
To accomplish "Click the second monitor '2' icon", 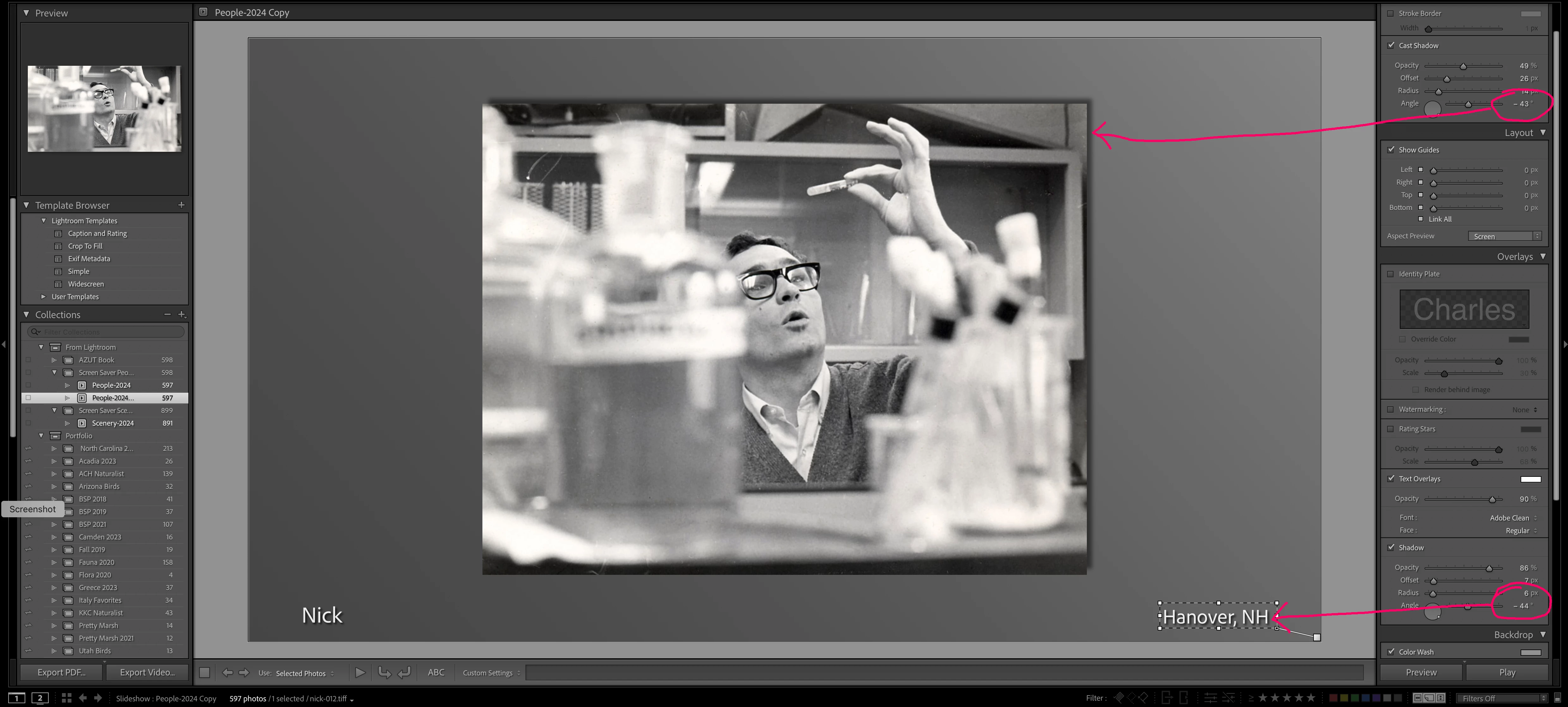I will (x=40, y=698).
